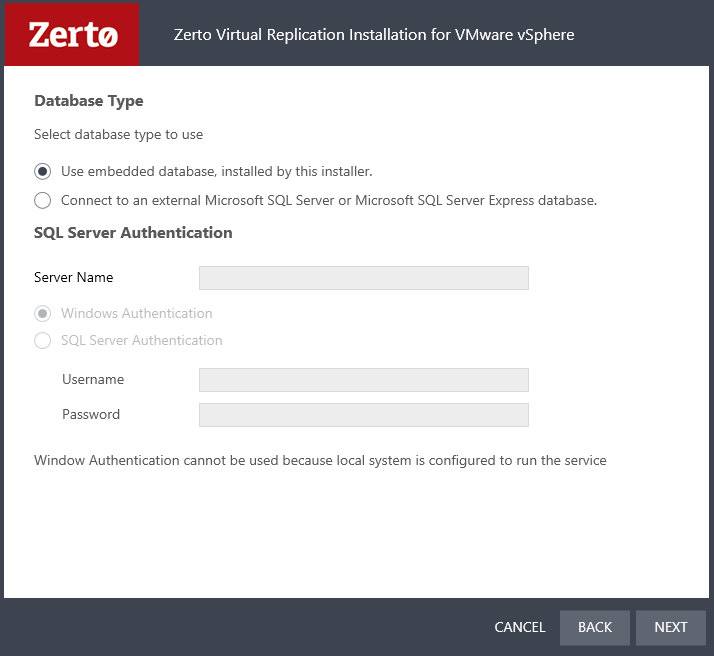714x656 pixels.
Task: Select the Windows Authentication radio button
Action: [x=43, y=314]
